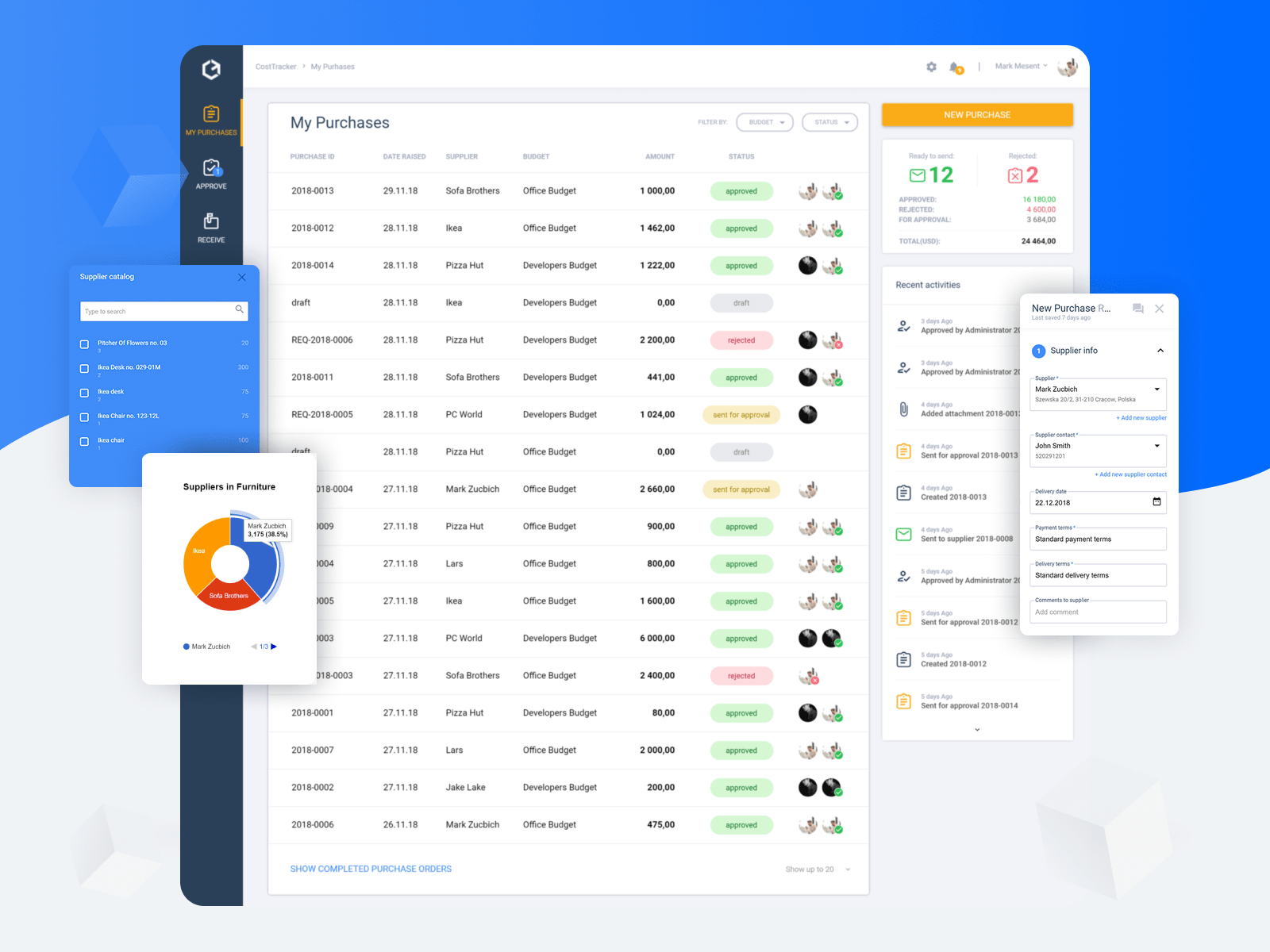Click the Type to search field

(164, 311)
